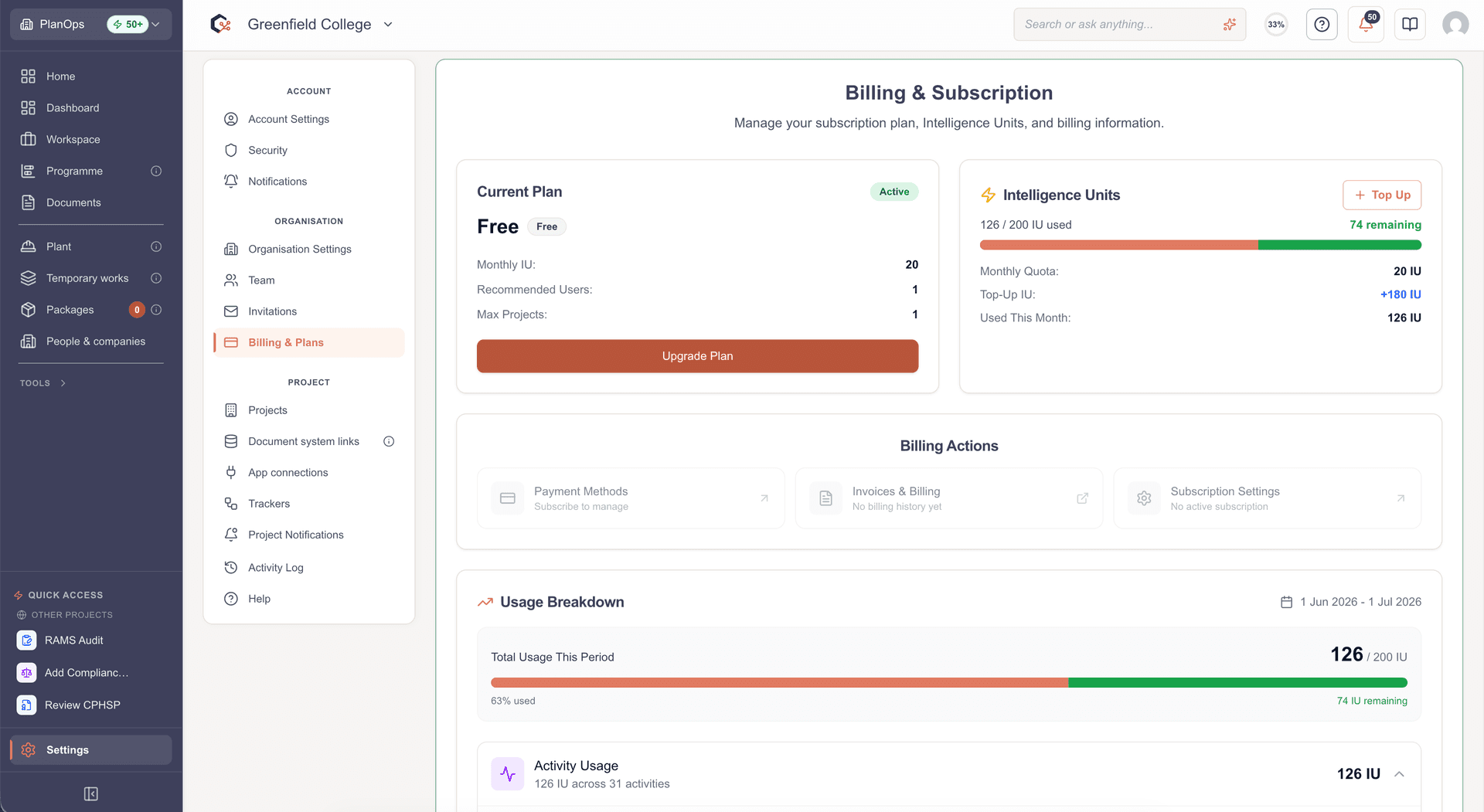This screenshot has width=1484, height=812.
Task: Open Organisation Settings page
Action: pos(309,249)
